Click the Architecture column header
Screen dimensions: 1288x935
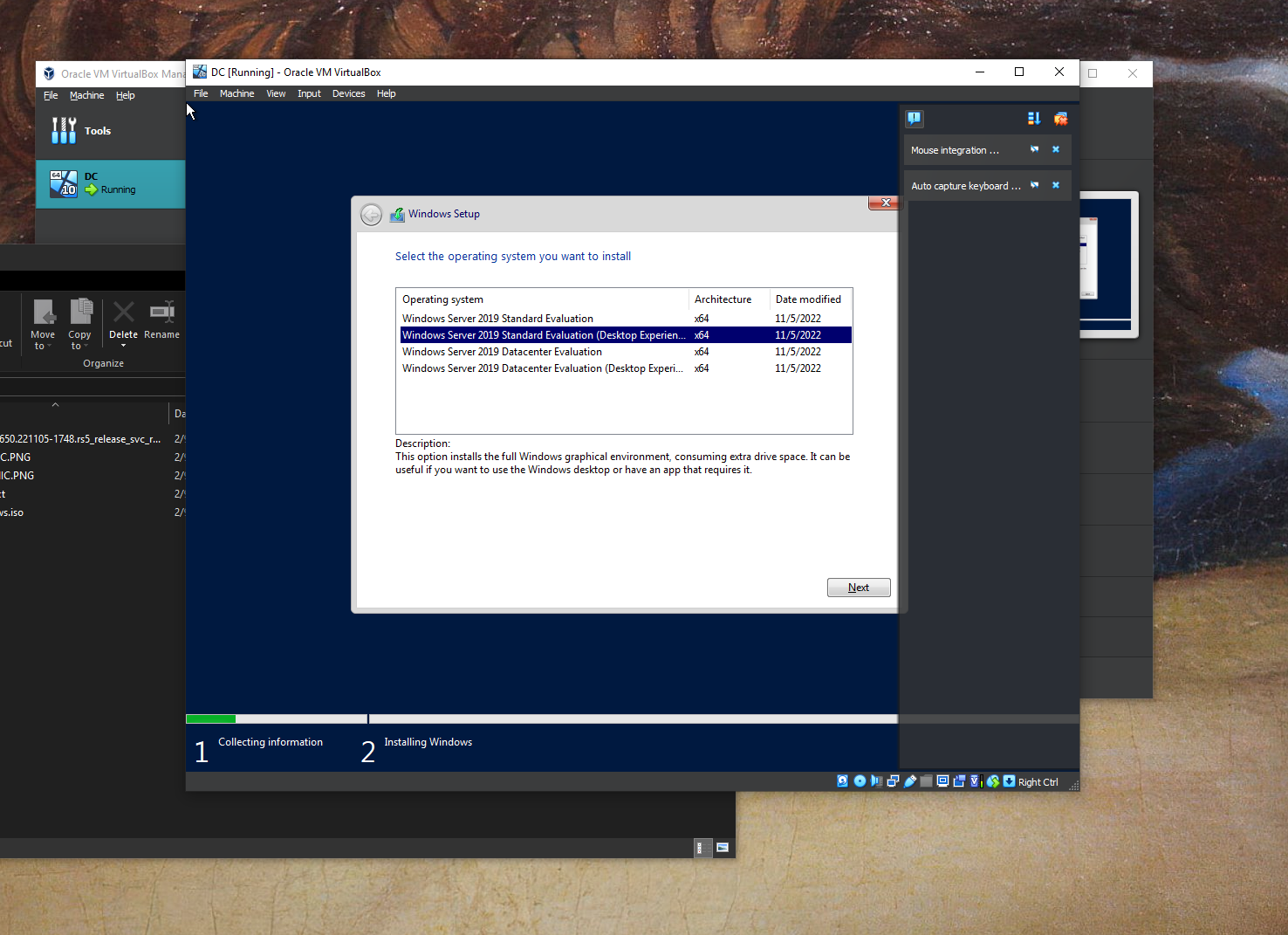[x=729, y=299]
